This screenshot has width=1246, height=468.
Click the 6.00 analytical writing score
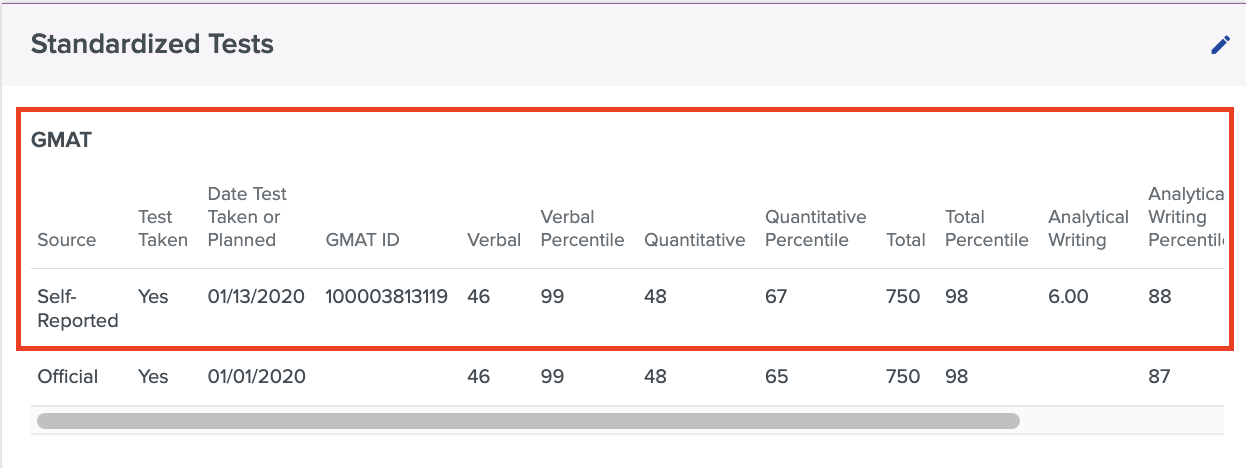1068,297
